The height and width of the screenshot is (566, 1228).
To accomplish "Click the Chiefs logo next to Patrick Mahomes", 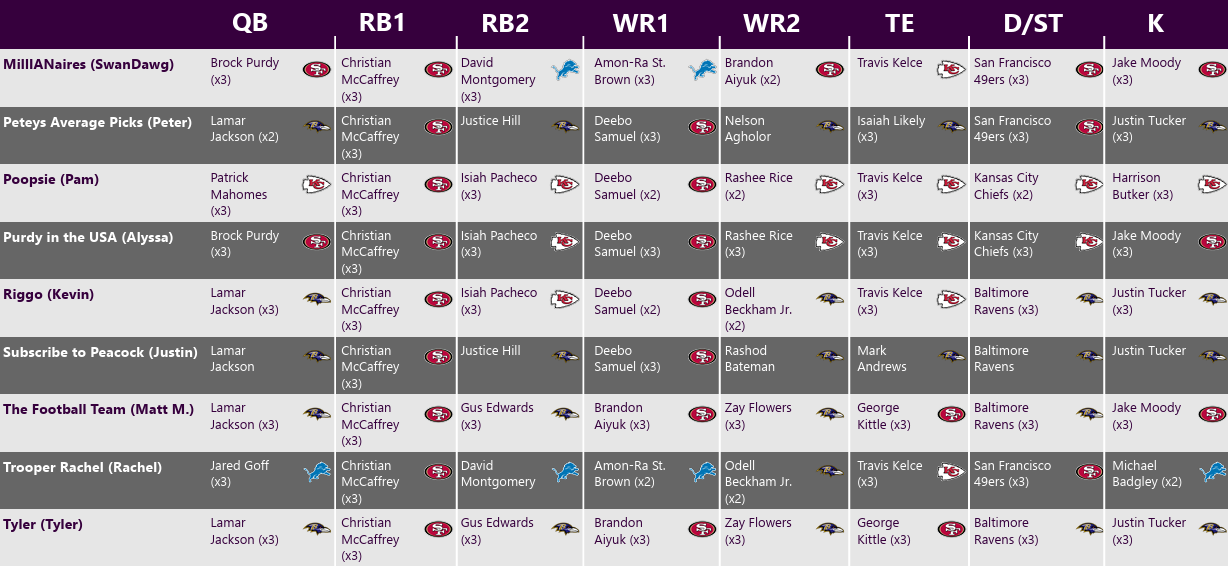I will click(317, 185).
